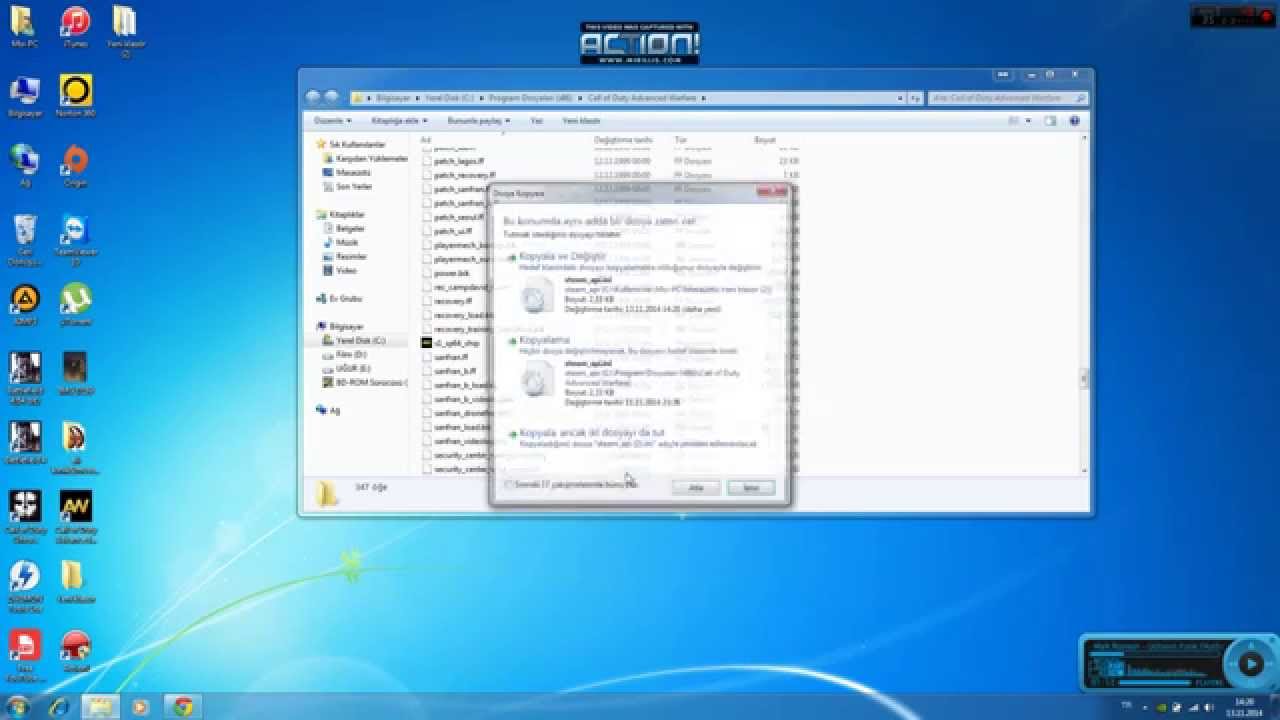Open the Kitaplığa ekle dropdown
Viewport: 1280px width, 720px height.
click(x=399, y=120)
